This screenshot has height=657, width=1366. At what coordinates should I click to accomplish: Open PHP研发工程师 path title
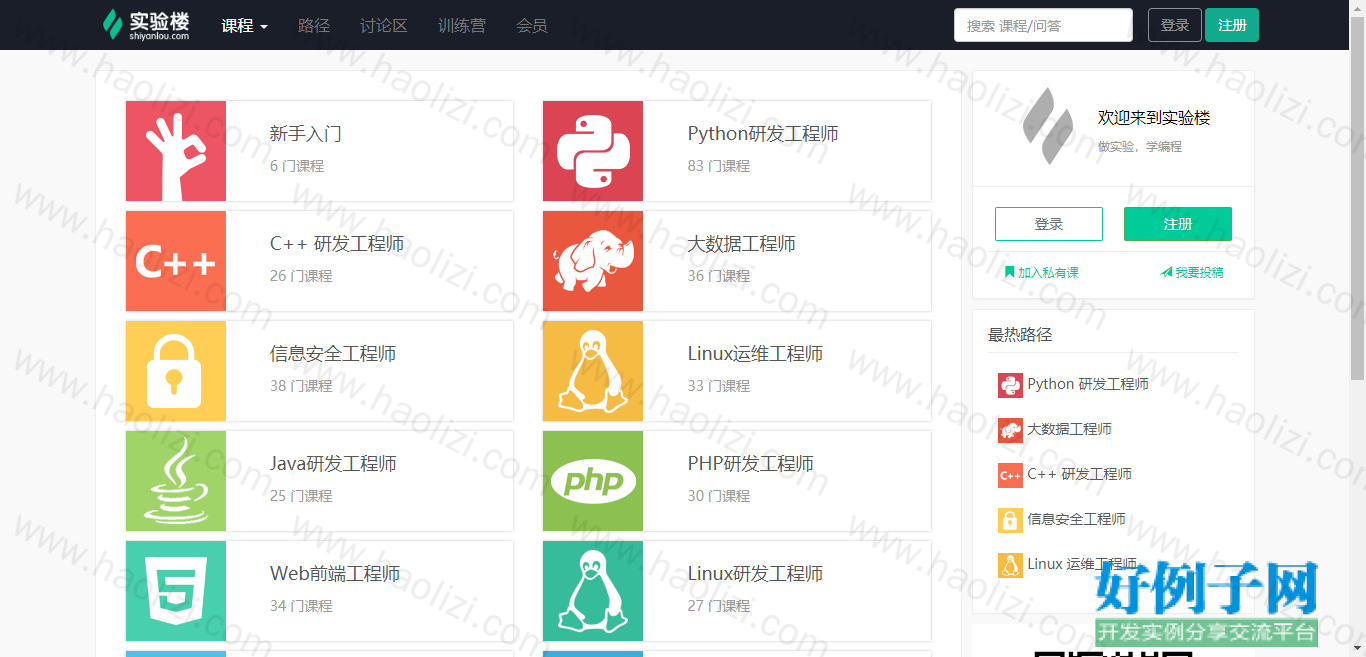click(x=751, y=464)
